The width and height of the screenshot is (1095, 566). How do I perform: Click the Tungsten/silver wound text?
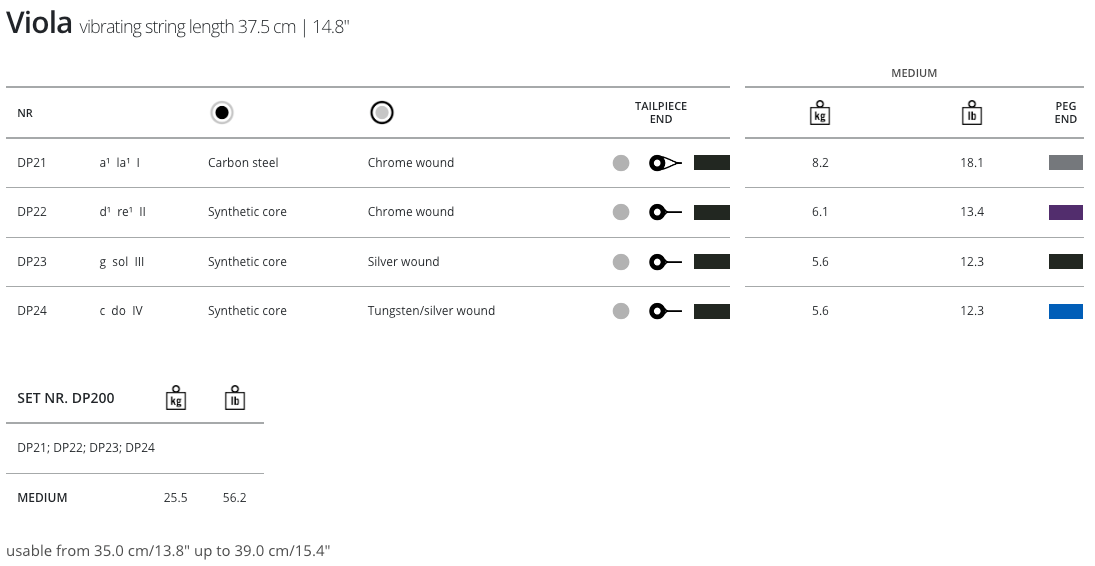click(431, 311)
